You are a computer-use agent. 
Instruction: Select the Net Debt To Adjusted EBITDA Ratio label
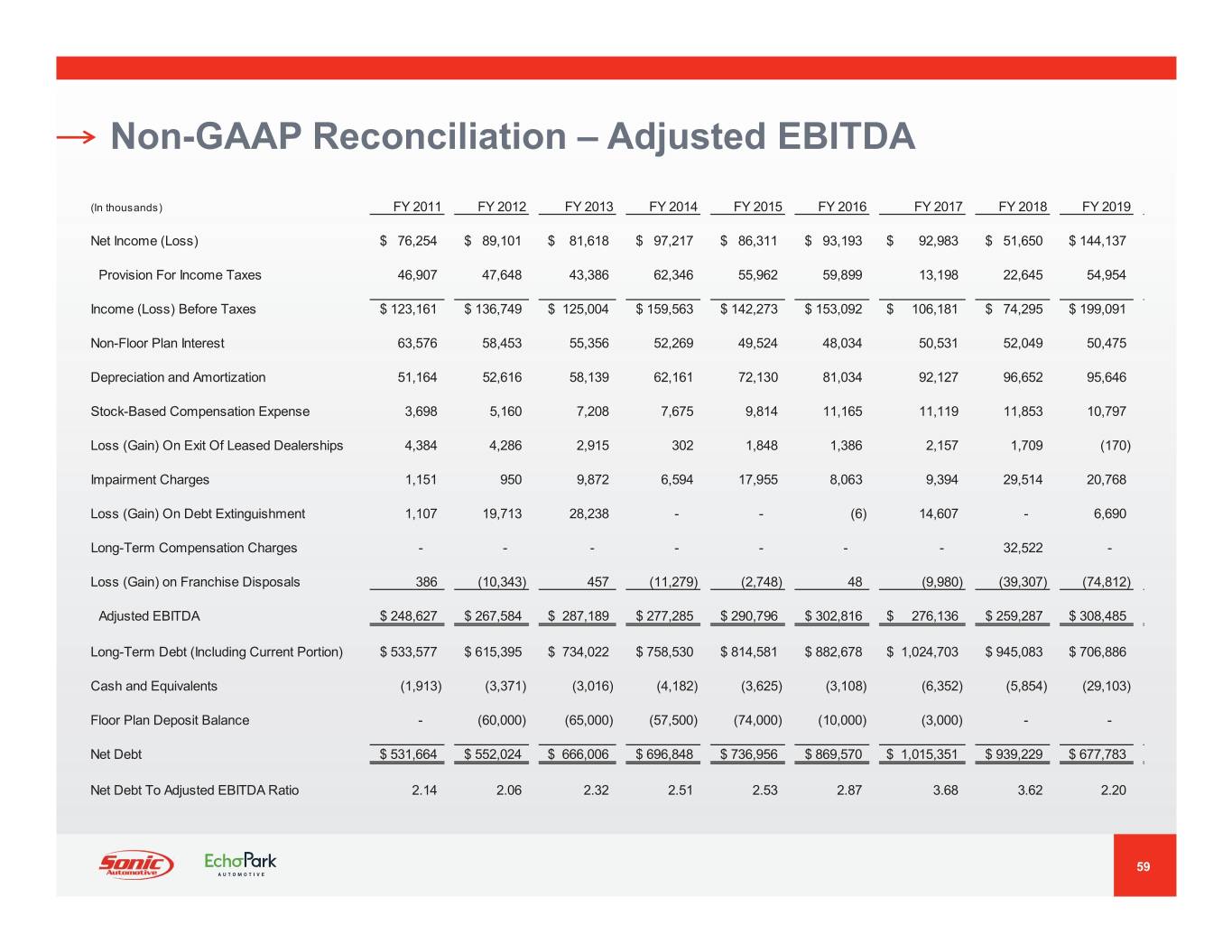(194, 790)
